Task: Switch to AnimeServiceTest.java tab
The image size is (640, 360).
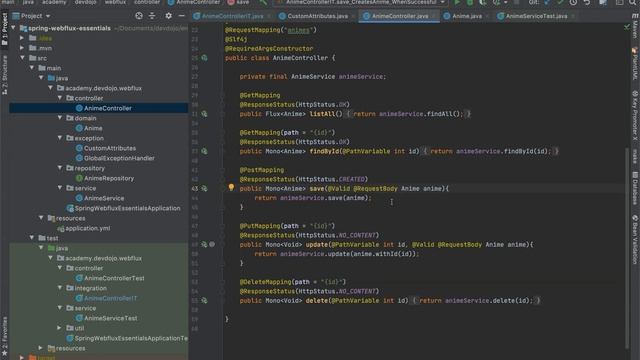Action: point(536,16)
